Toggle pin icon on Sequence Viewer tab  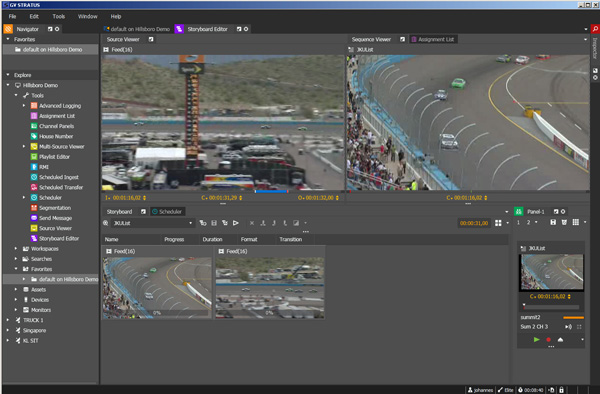click(x=402, y=39)
